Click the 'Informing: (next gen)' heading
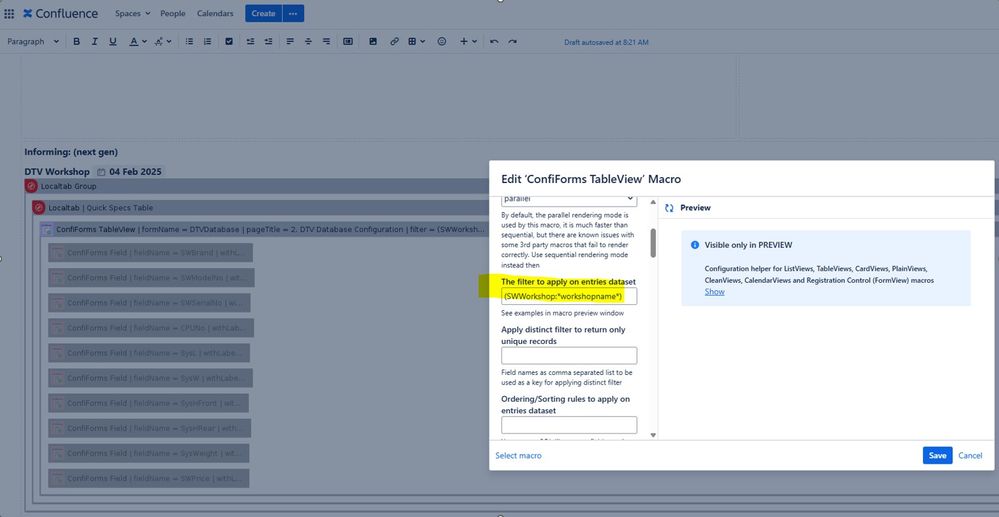This screenshot has width=999, height=517. [71, 152]
